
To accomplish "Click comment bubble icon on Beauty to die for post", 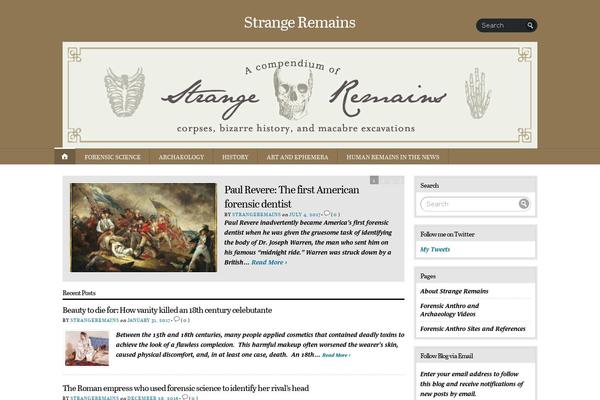I will [176, 319].
